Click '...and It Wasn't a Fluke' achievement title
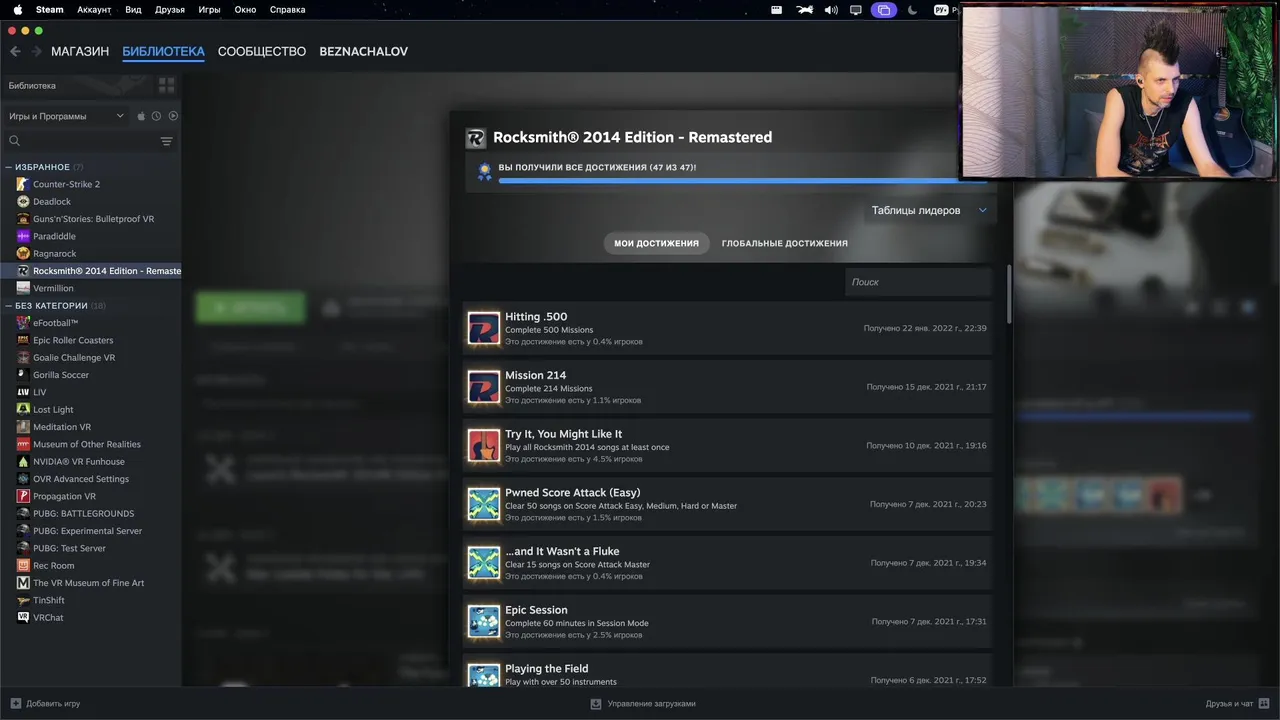 pyautogui.click(x=562, y=551)
